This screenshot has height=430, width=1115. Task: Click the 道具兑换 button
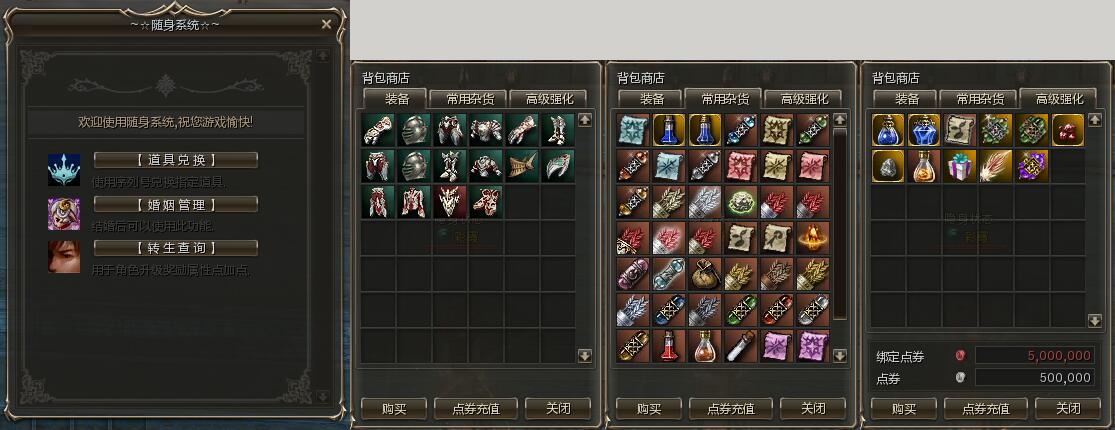tap(176, 160)
